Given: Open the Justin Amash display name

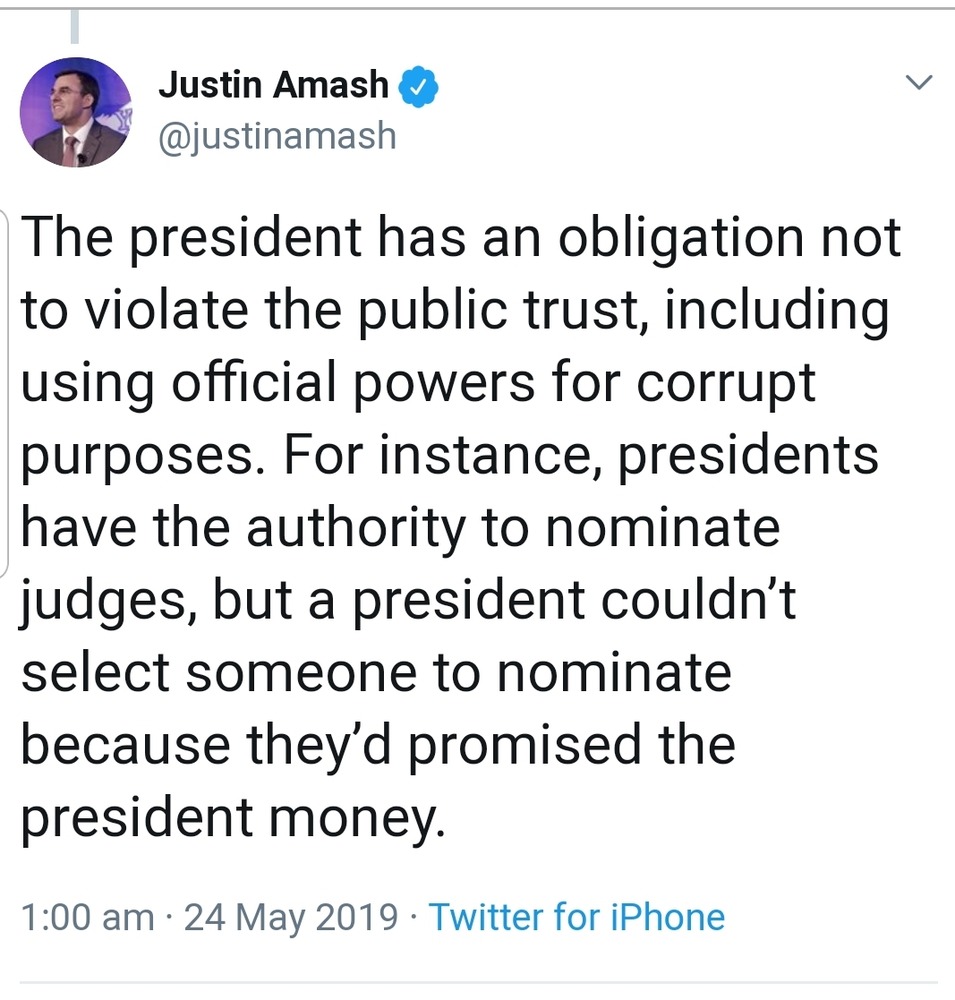Looking at the screenshot, I should [x=273, y=87].
